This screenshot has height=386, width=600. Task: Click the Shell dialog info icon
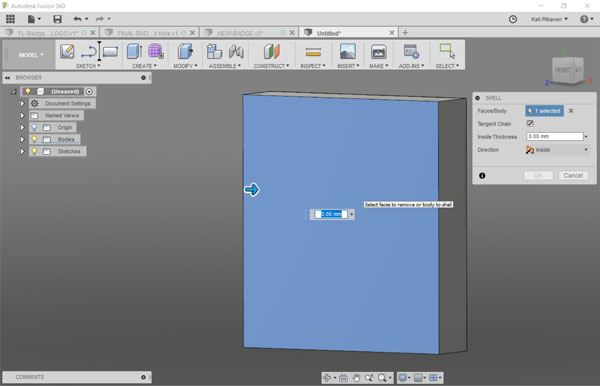click(x=482, y=176)
